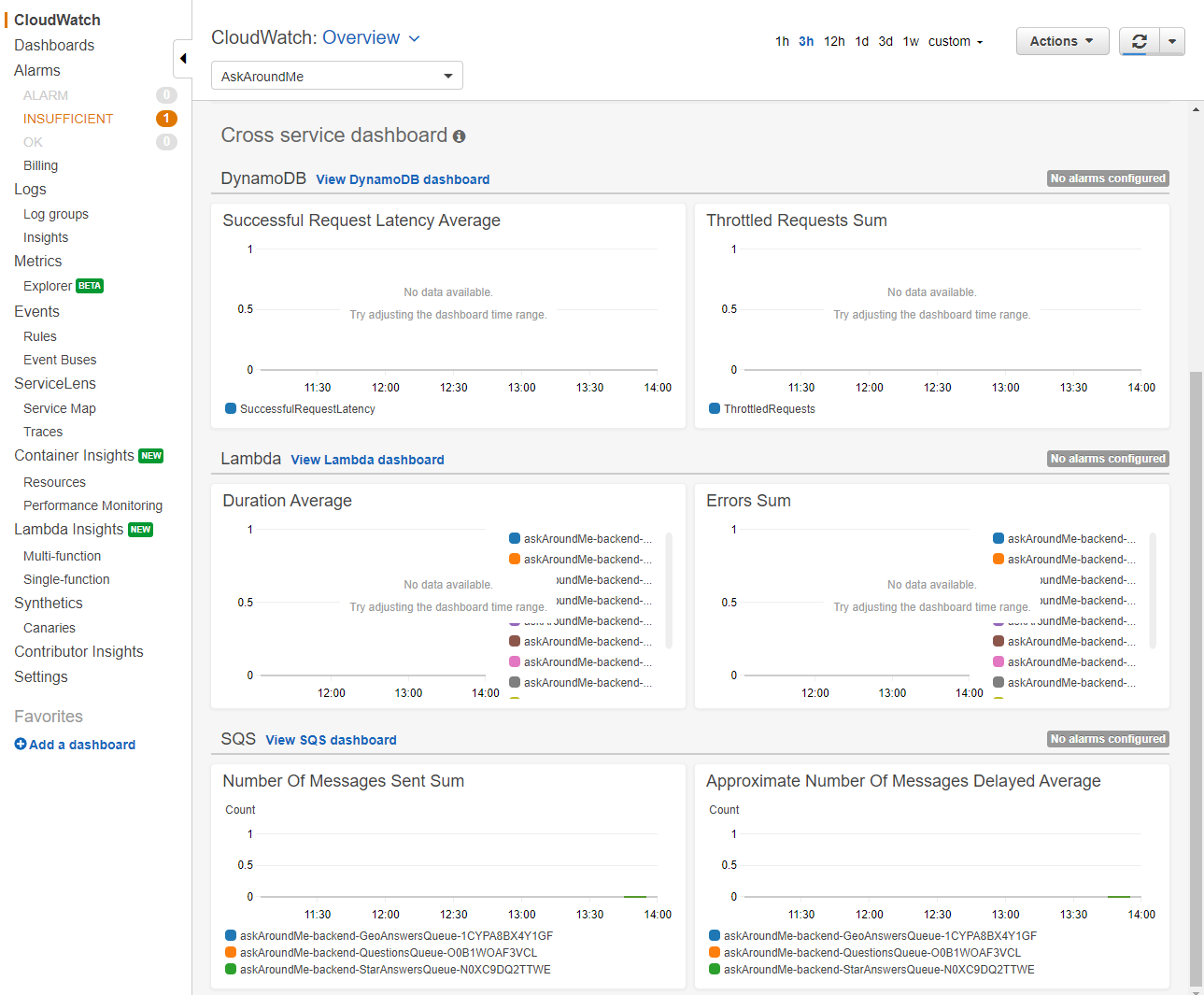Click the orange QuestionsQueue legend color swatch
Screen dimensions: 1204x995
click(x=231, y=953)
